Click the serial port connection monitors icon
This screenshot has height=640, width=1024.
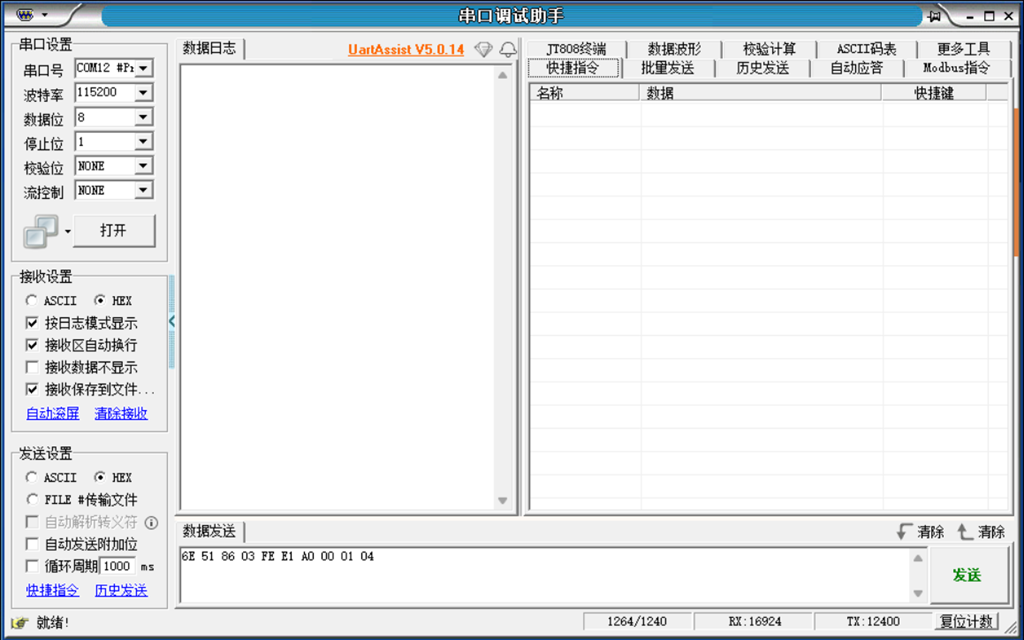[41, 231]
